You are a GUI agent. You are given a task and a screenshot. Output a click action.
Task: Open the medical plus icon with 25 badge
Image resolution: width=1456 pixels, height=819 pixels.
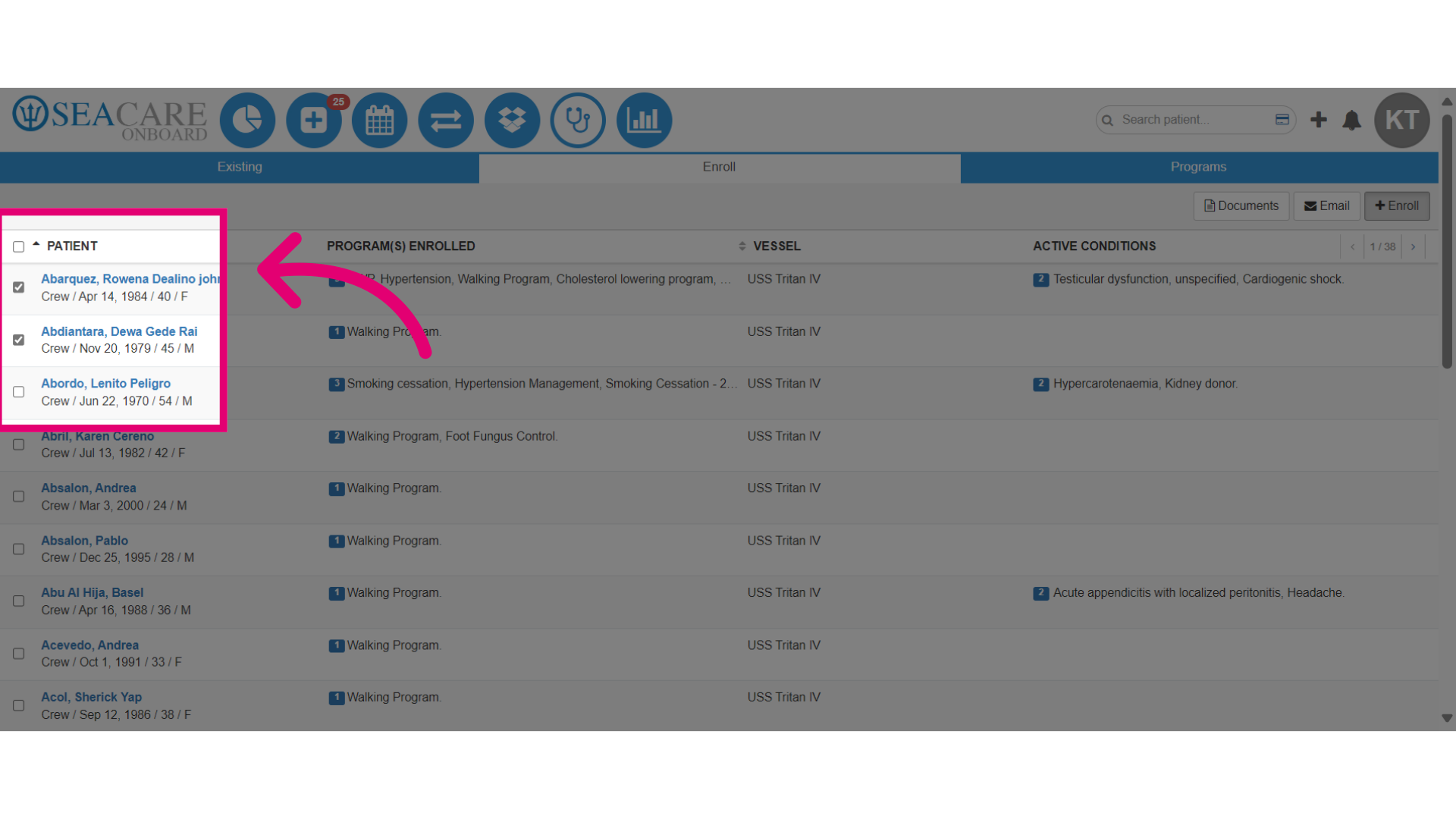tap(313, 120)
